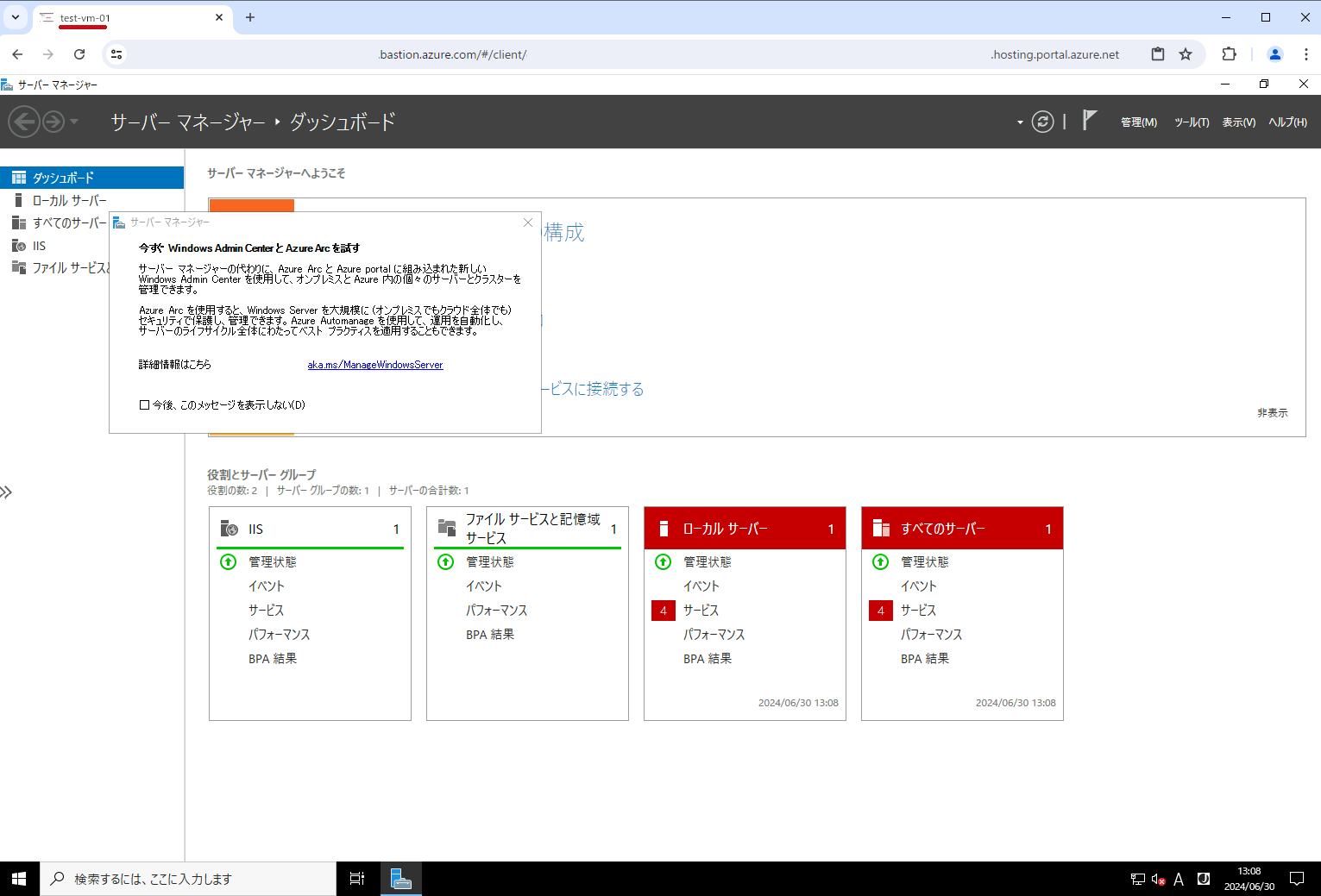Open 管理状態 in the IIS tile

(273, 561)
